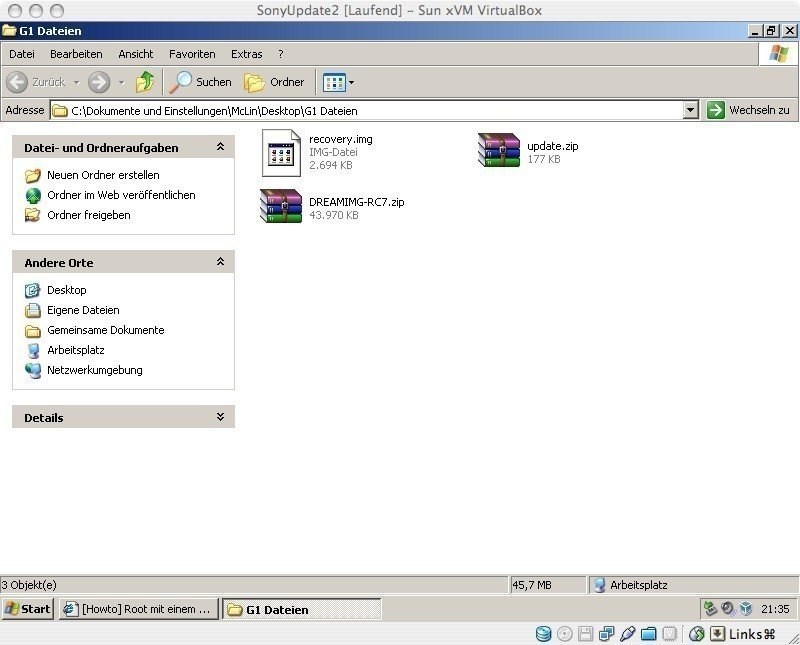Click the Zurück back arrow button

[17, 82]
